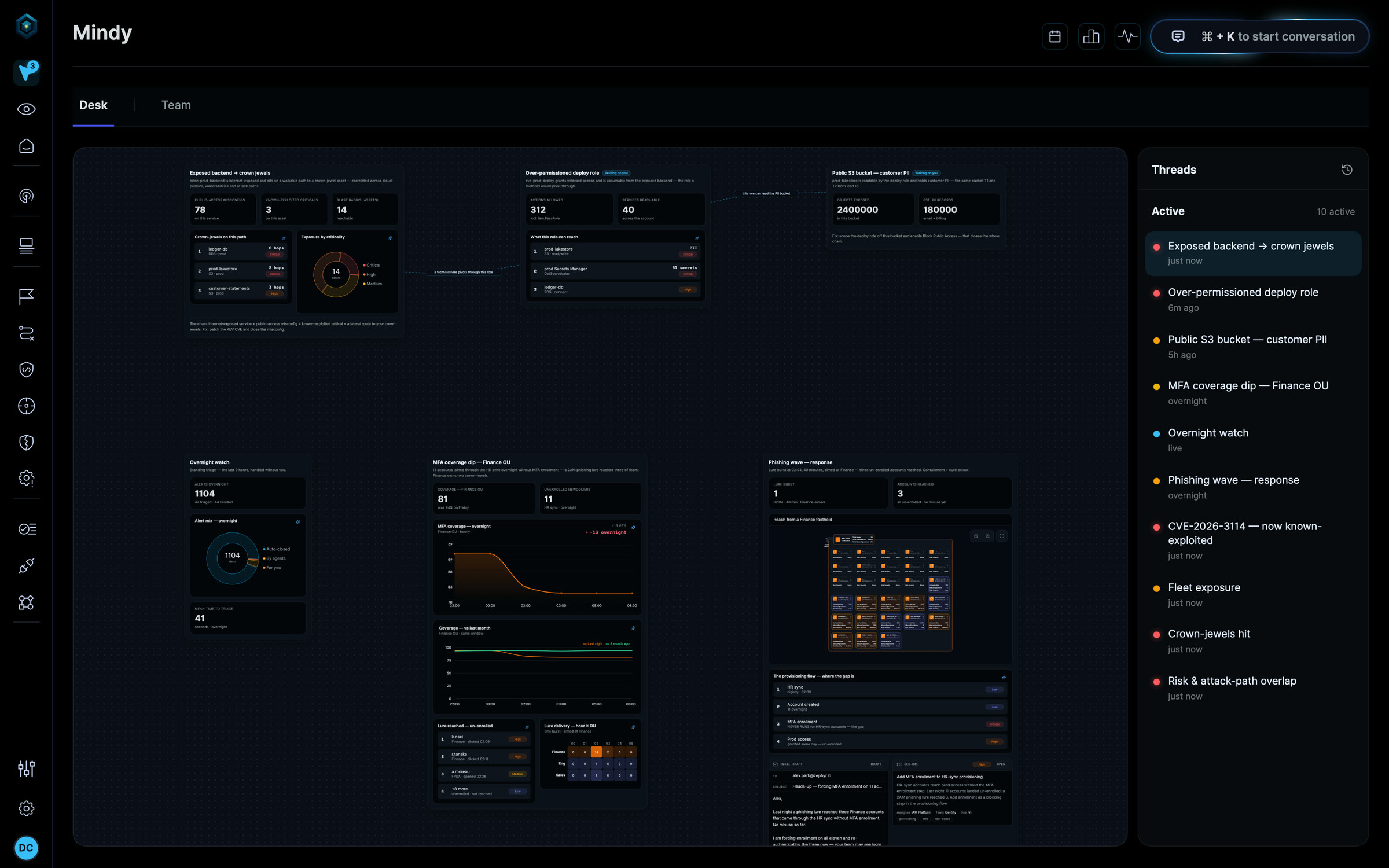The image size is (1389, 868).
Task: Open the sliders tuning icon in sidebar
Action: 26,768
